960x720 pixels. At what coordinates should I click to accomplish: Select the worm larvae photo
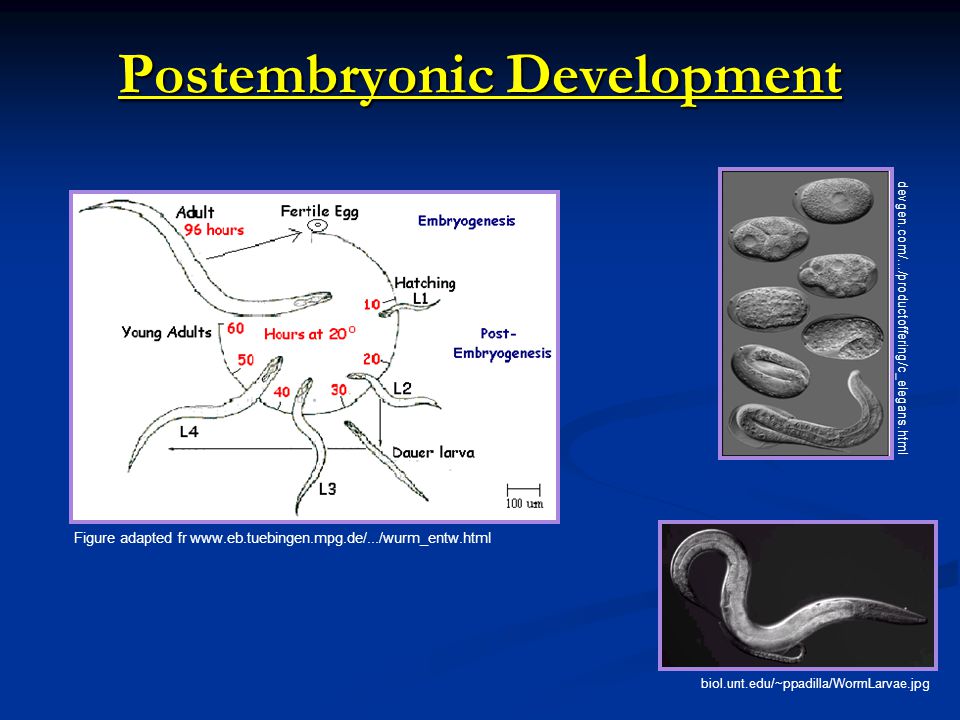point(798,595)
